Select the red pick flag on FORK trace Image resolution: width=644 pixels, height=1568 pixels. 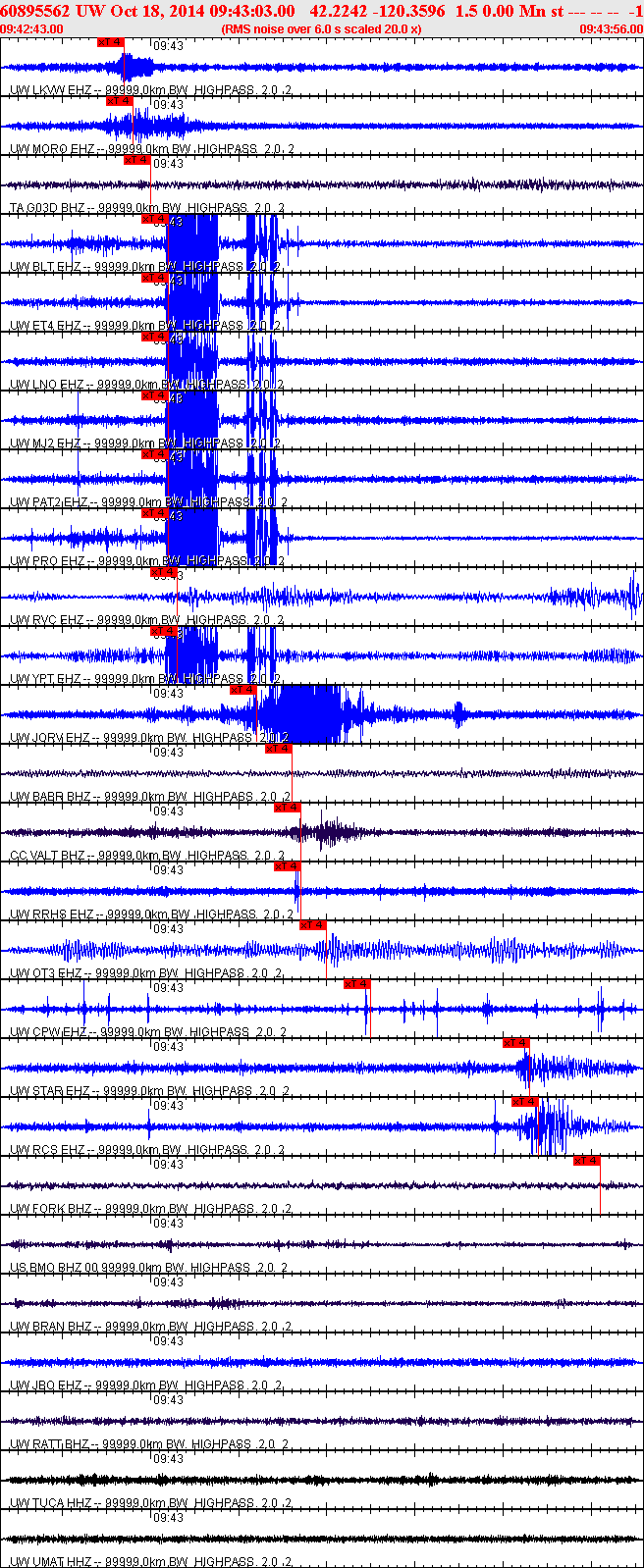[586, 1161]
